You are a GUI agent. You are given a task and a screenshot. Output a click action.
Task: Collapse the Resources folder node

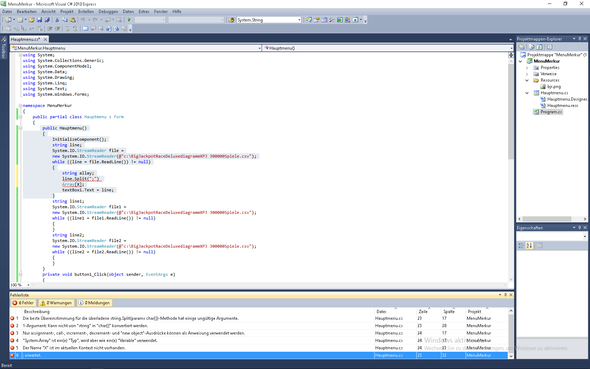(527, 80)
